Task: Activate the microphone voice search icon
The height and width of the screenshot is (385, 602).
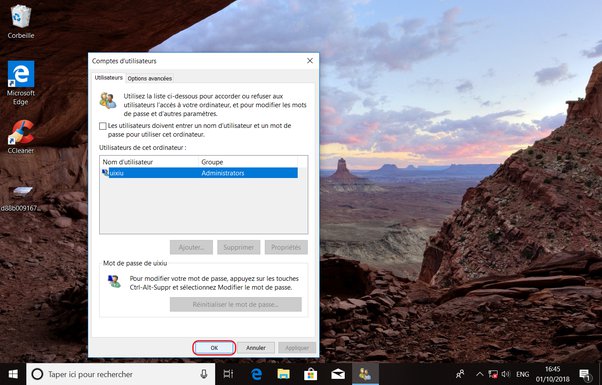Action: point(204,374)
